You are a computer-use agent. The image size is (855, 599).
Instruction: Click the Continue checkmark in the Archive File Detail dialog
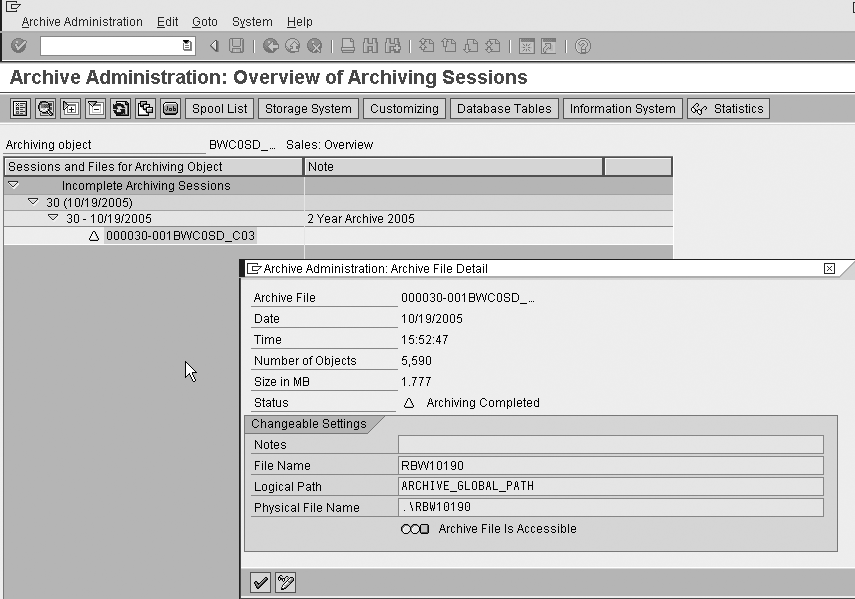click(261, 583)
